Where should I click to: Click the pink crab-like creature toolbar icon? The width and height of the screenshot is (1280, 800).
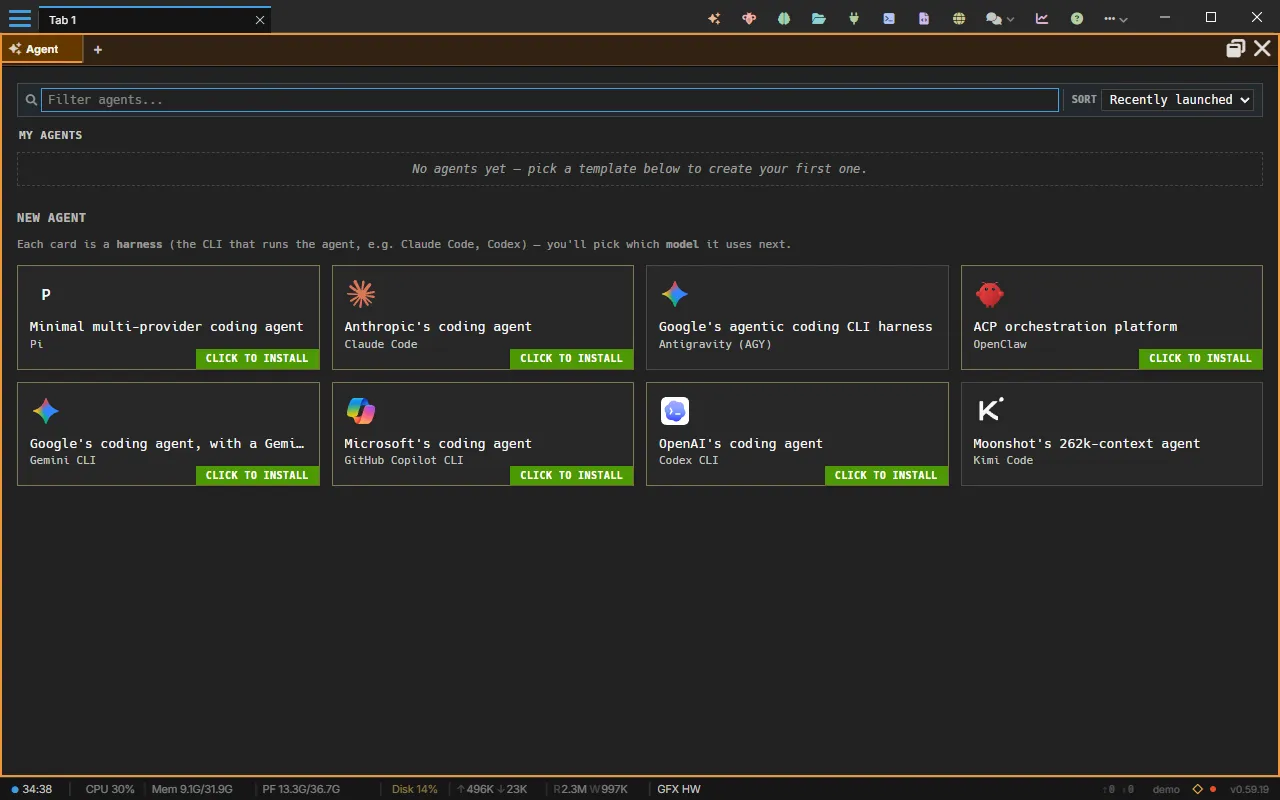749,18
